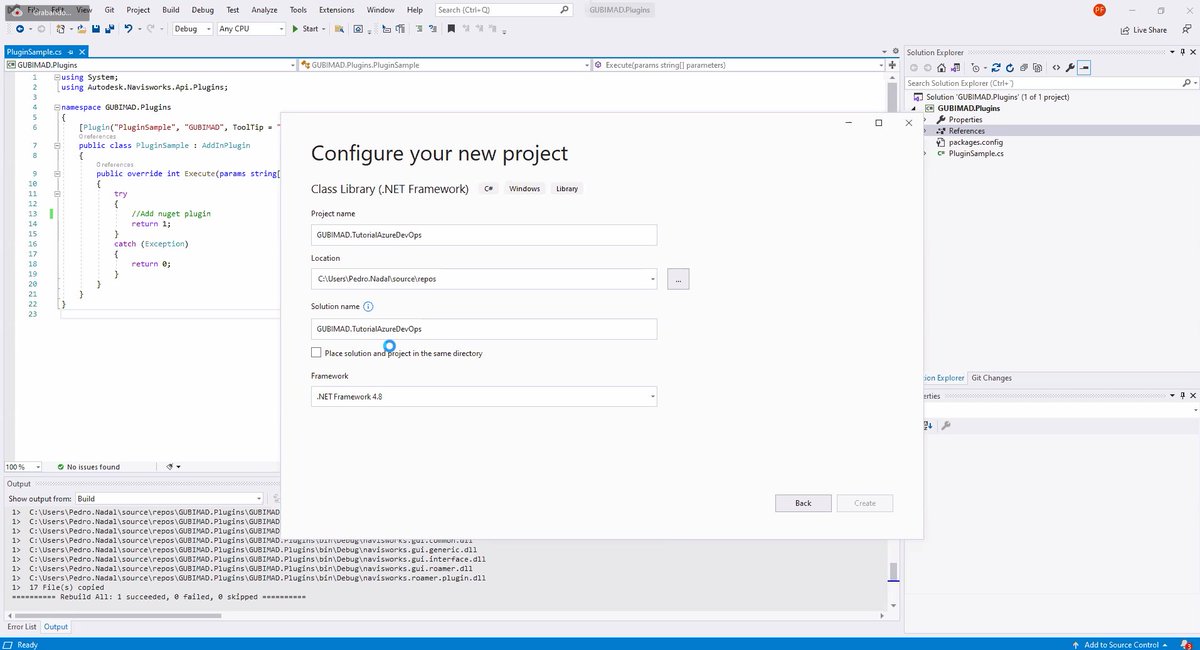
Task: Click the Navigate Backward toolbar icon
Action: (x=20, y=29)
